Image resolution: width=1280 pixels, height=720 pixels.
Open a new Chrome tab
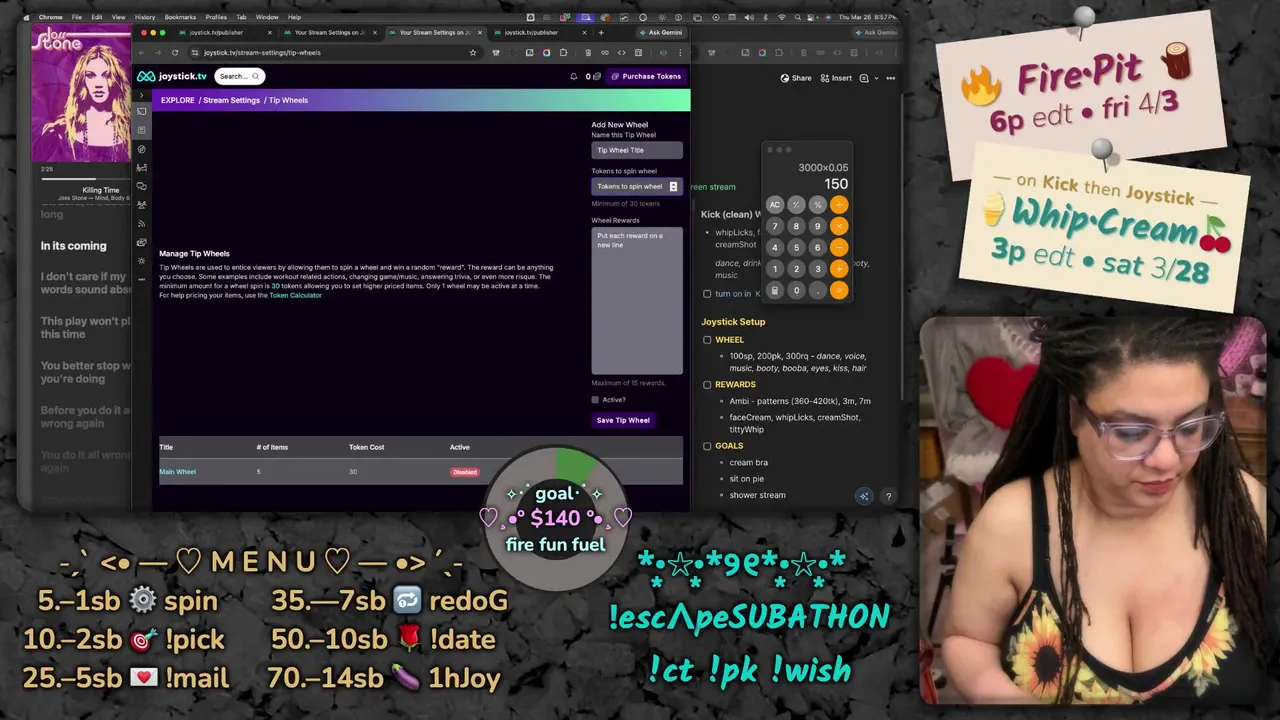pyautogui.click(x=601, y=32)
